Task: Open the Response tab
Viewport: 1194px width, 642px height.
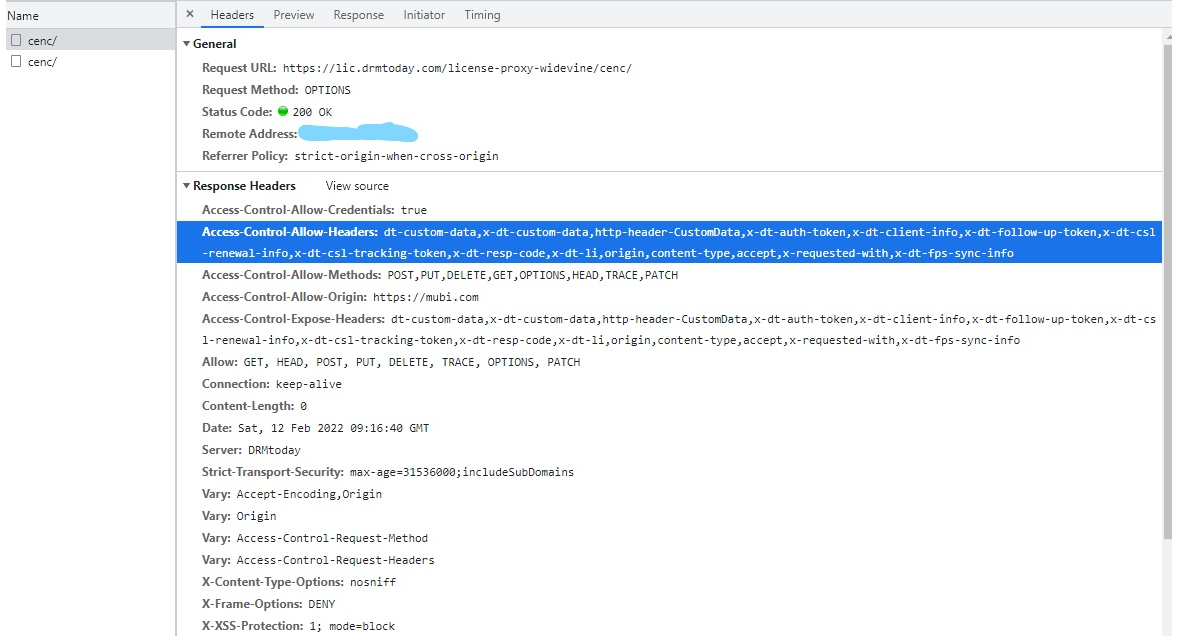Action: (358, 14)
